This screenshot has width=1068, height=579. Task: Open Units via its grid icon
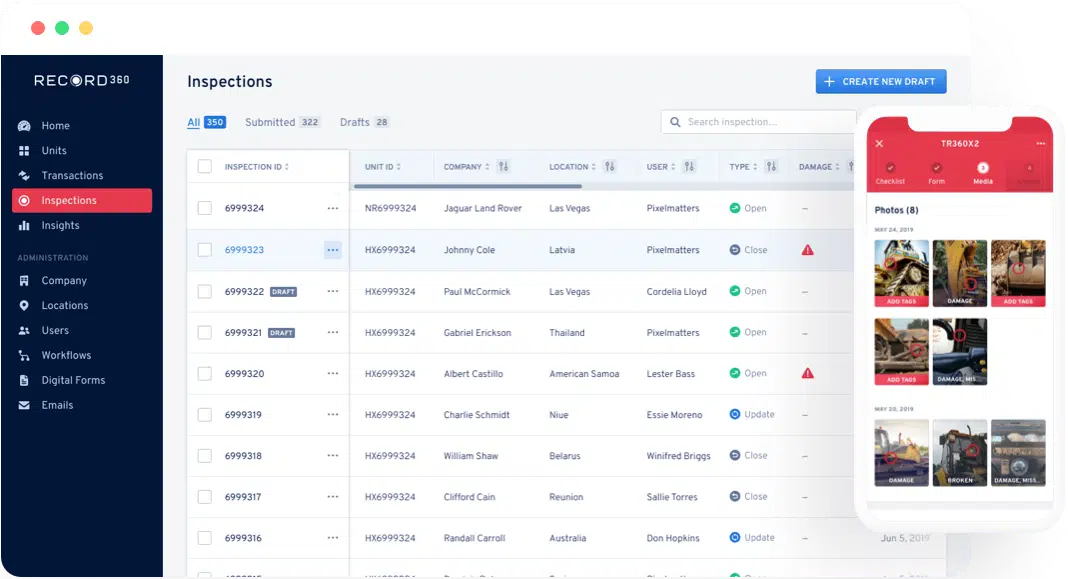click(24, 151)
